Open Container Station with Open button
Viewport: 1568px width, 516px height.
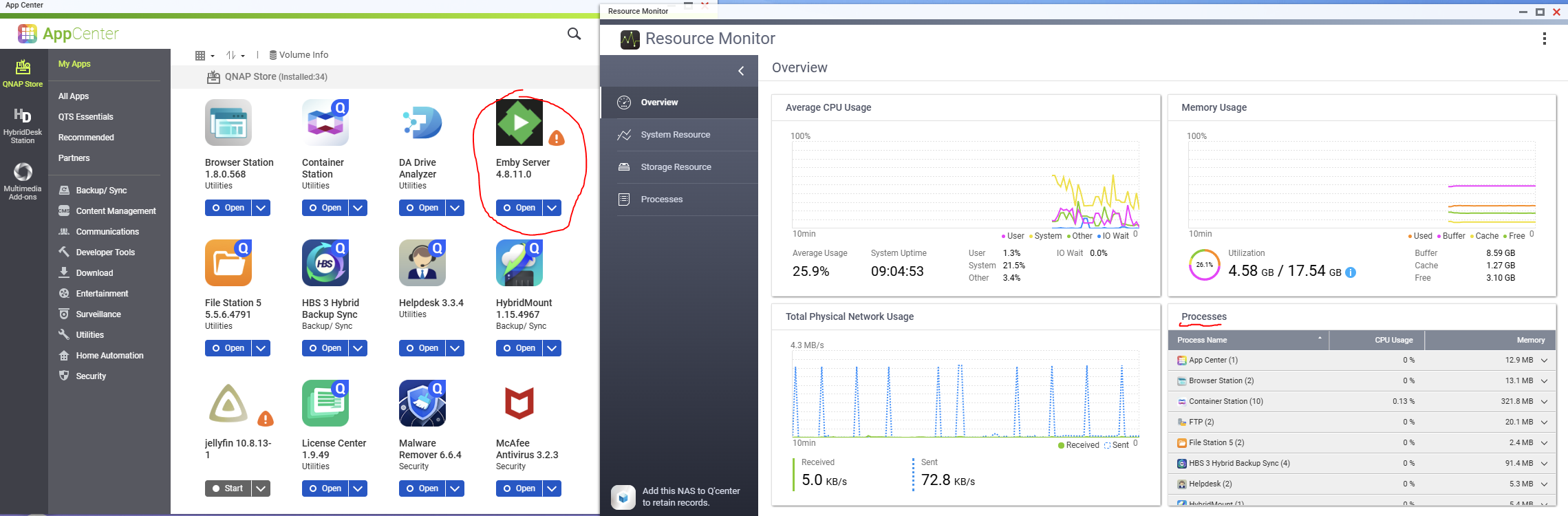click(325, 208)
